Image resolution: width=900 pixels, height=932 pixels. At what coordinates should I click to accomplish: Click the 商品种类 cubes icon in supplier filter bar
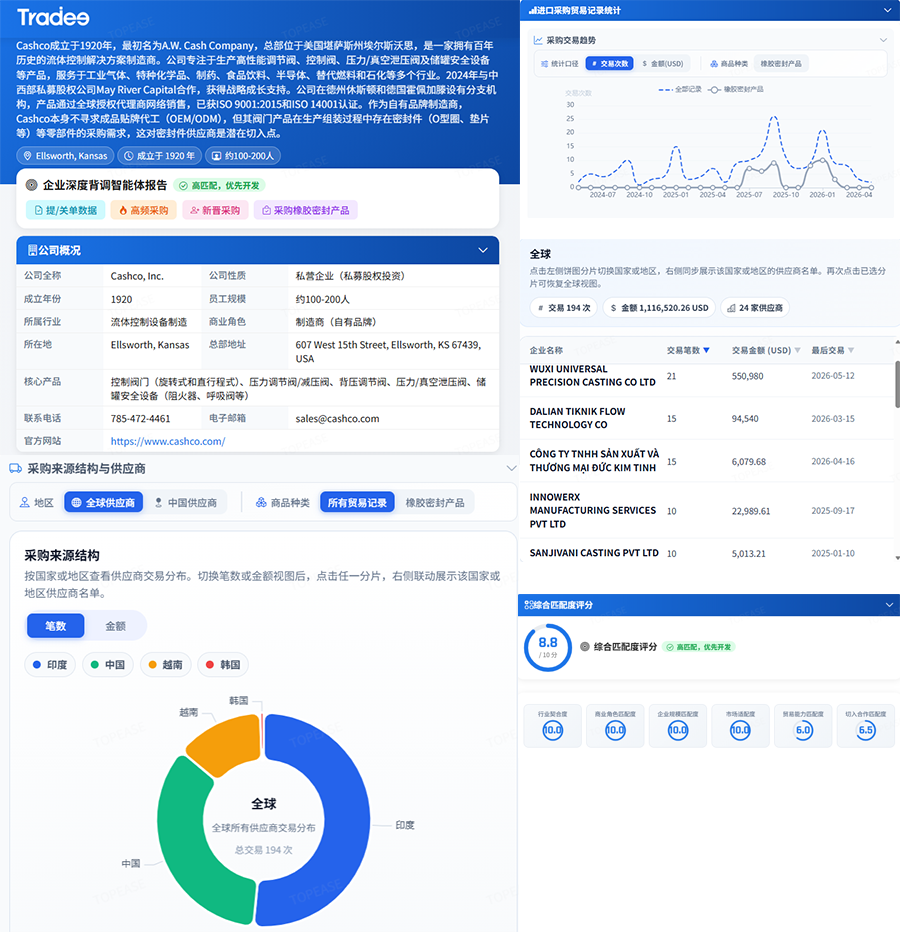261,502
